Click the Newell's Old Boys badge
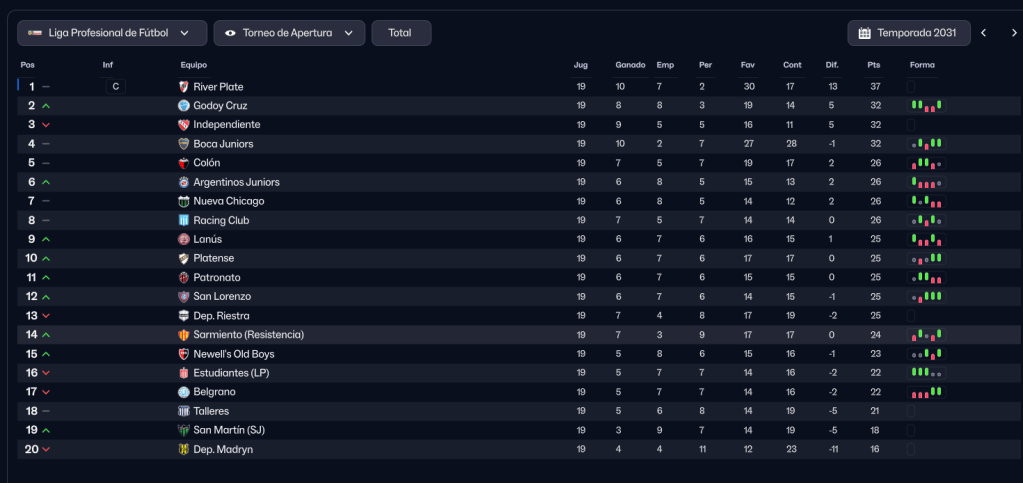The height and width of the screenshot is (483, 1023). [x=183, y=354]
